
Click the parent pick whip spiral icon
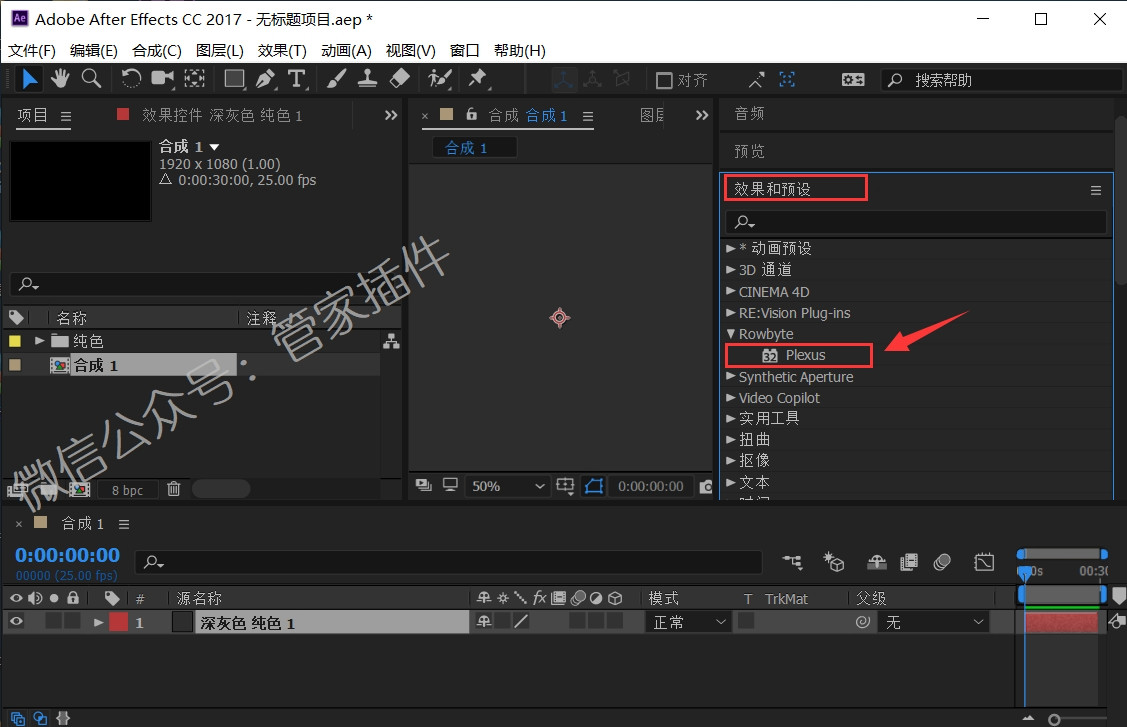[862, 622]
